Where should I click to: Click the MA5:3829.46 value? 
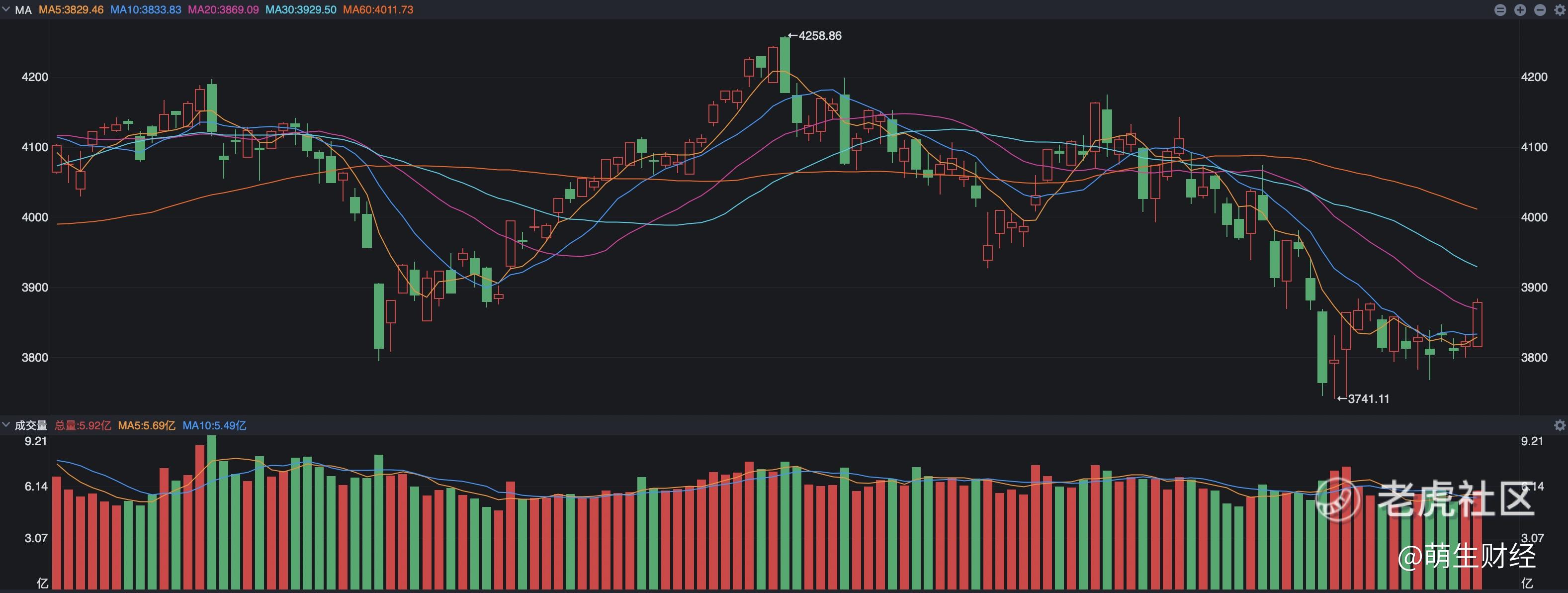click(71, 10)
